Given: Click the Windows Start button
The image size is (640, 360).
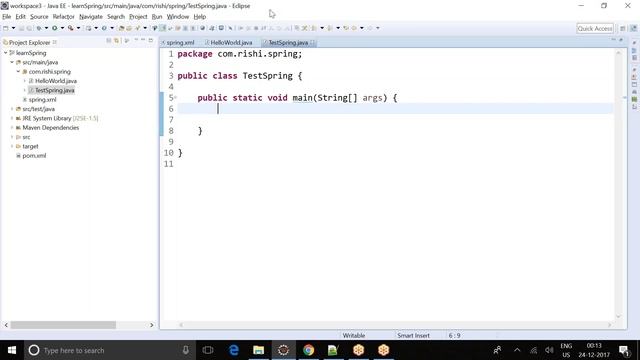Looking at the screenshot, I should 12,350.
